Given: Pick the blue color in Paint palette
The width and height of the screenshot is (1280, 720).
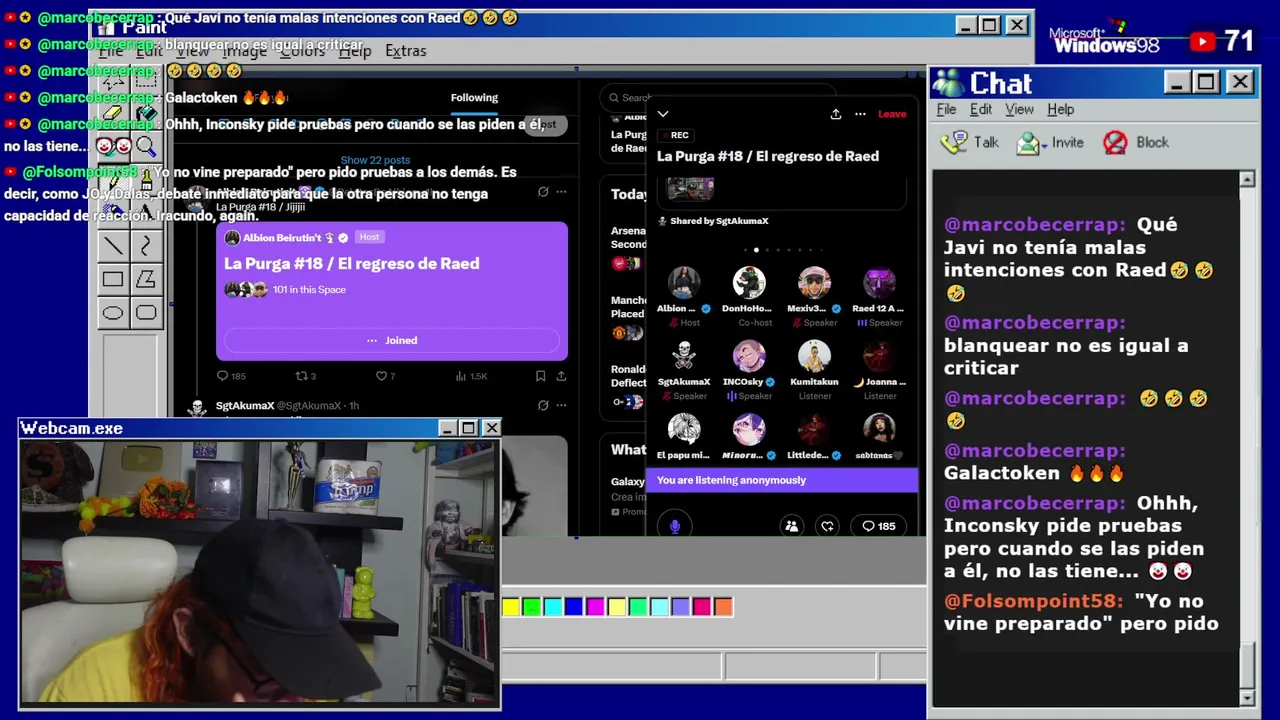Looking at the screenshot, I should coord(573,607).
